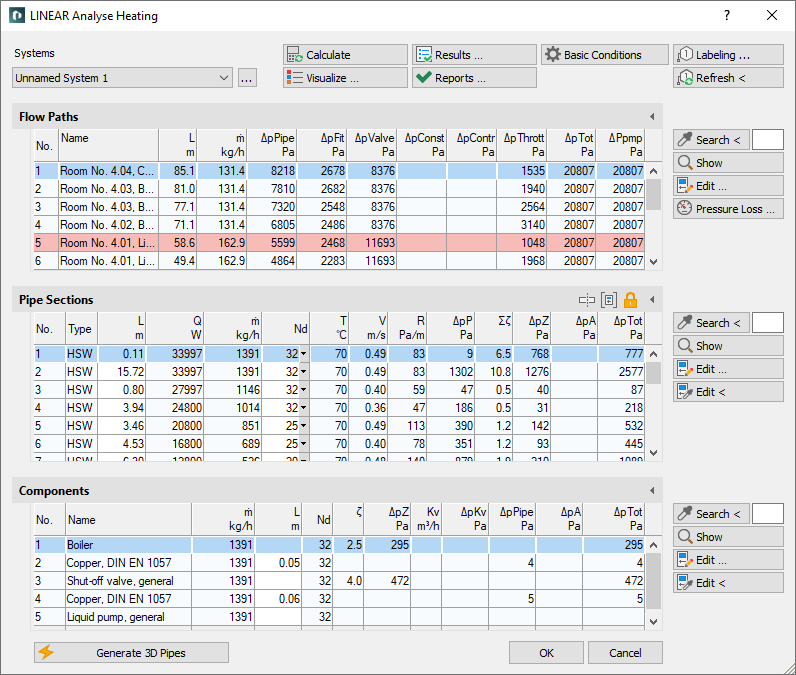Click the split pipe section icon
This screenshot has height=675, width=796.
(x=587, y=300)
